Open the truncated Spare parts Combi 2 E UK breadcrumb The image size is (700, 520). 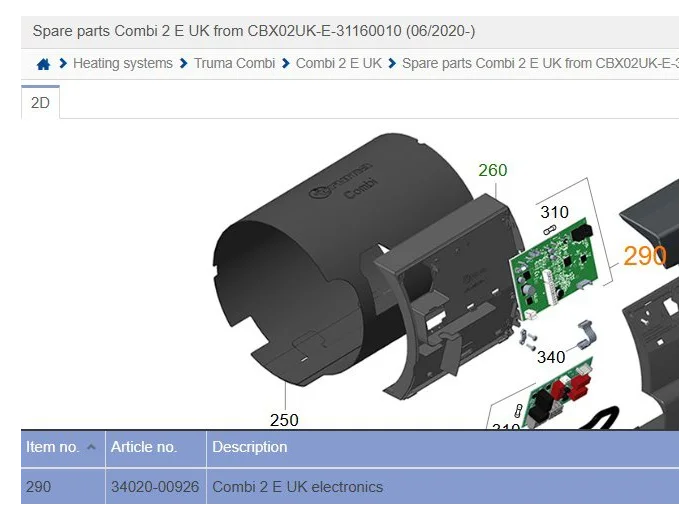pos(540,63)
